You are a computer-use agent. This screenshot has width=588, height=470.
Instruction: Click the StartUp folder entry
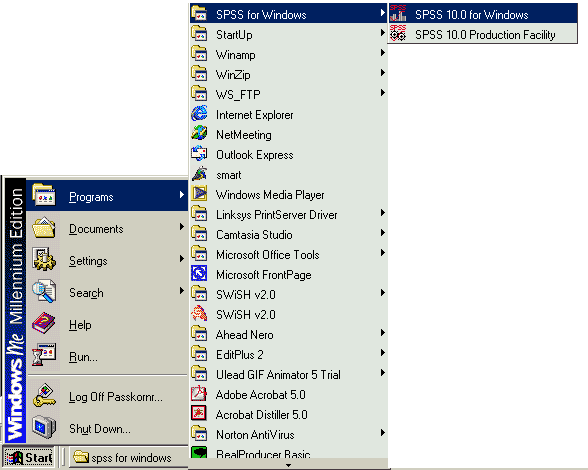289,34
